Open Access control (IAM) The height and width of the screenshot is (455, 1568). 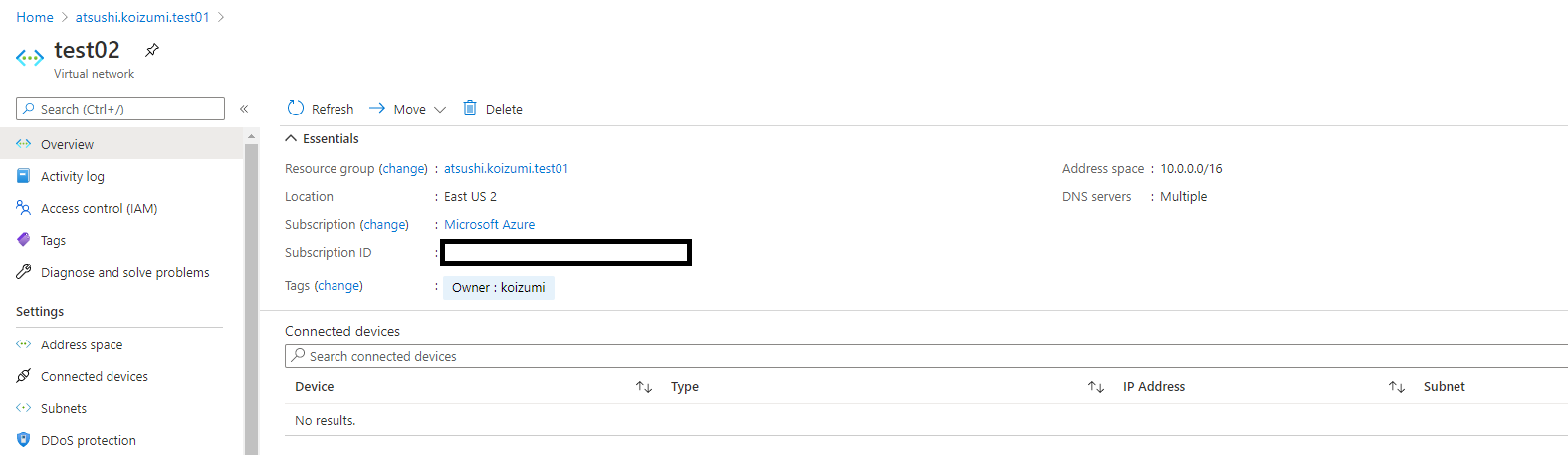point(99,208)
